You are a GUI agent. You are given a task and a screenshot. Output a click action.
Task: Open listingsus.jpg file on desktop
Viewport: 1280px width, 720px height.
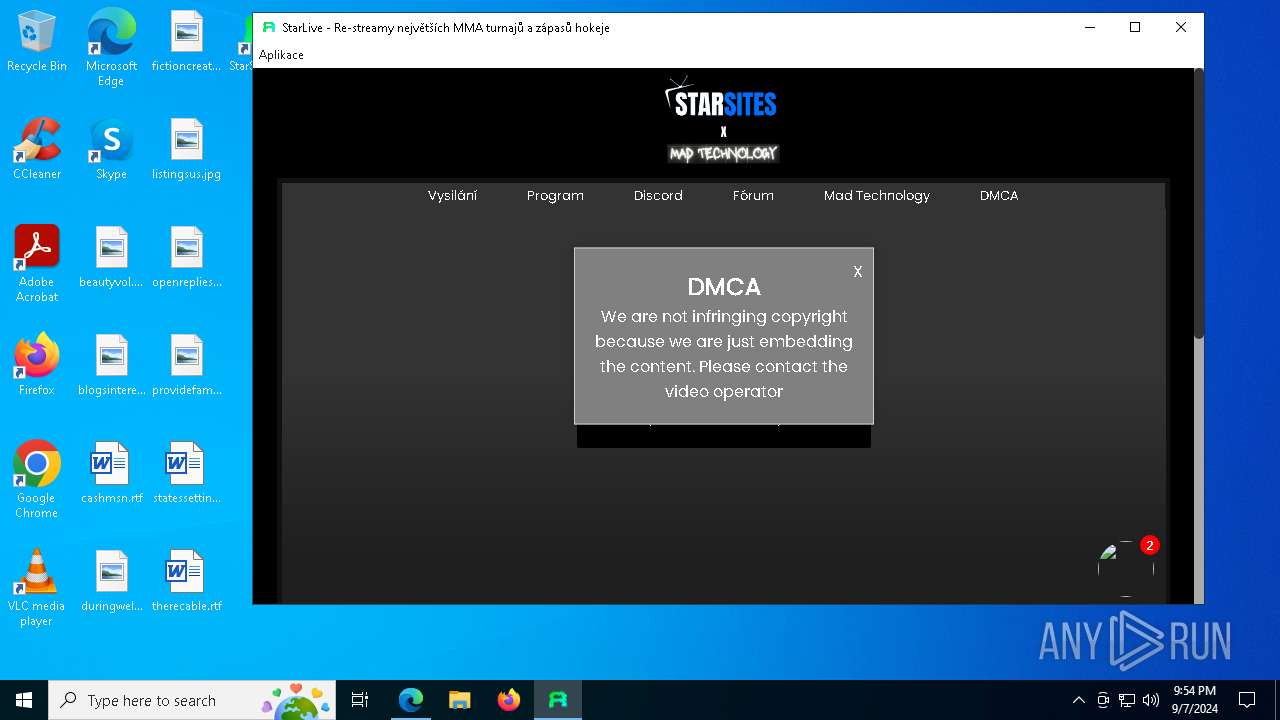pos(186,150)
